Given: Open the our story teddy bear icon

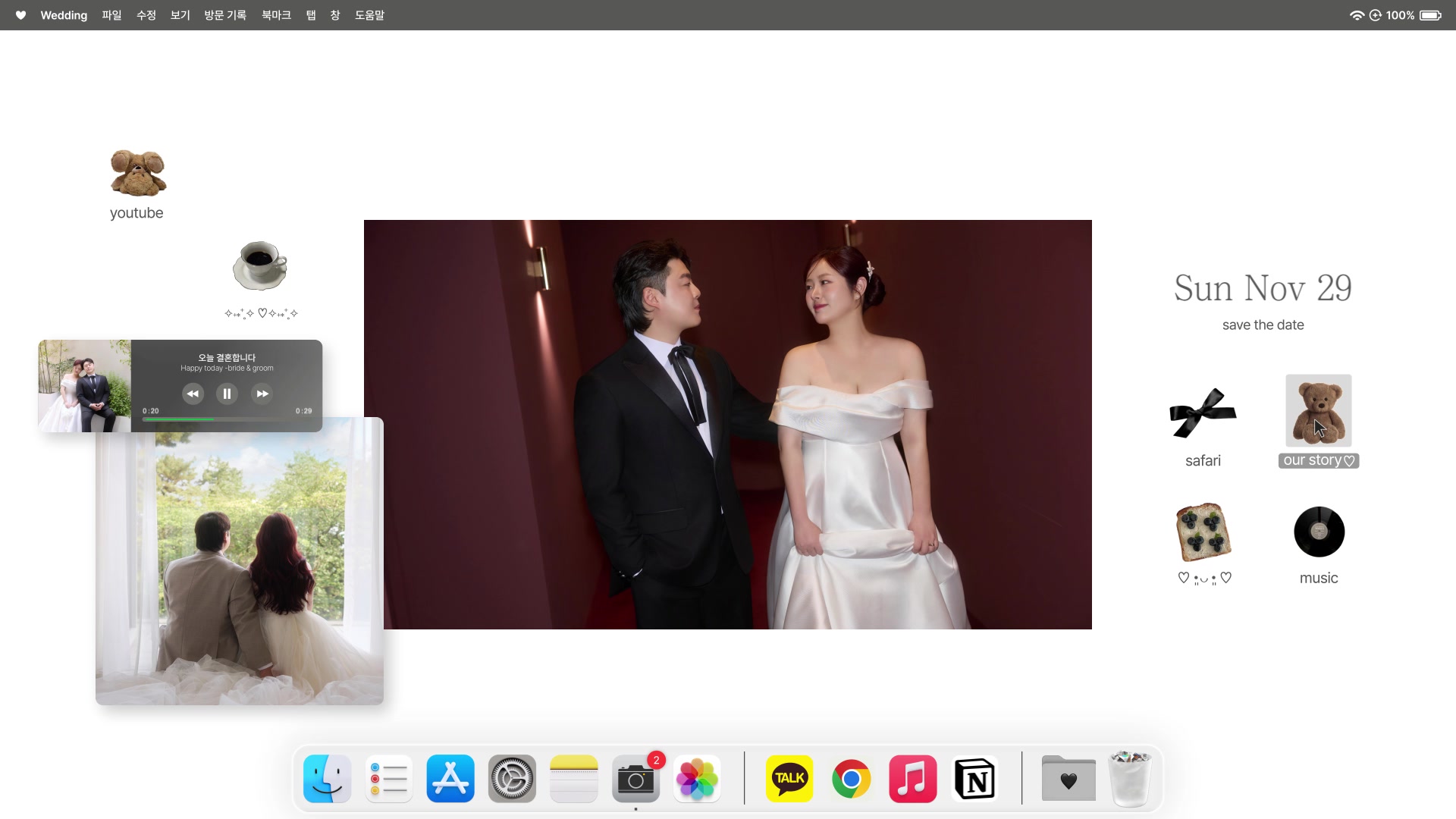Looking at the screenshot, I should 1319,410.
